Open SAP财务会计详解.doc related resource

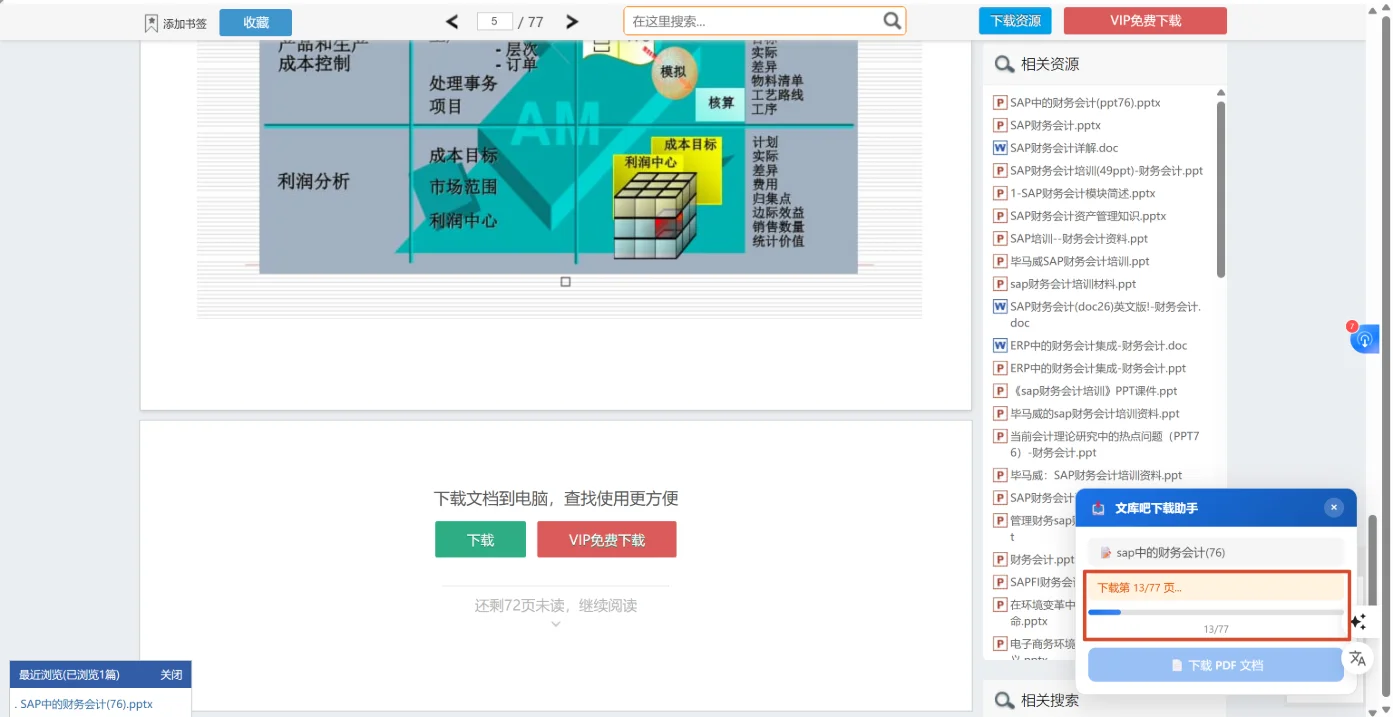1064,148
